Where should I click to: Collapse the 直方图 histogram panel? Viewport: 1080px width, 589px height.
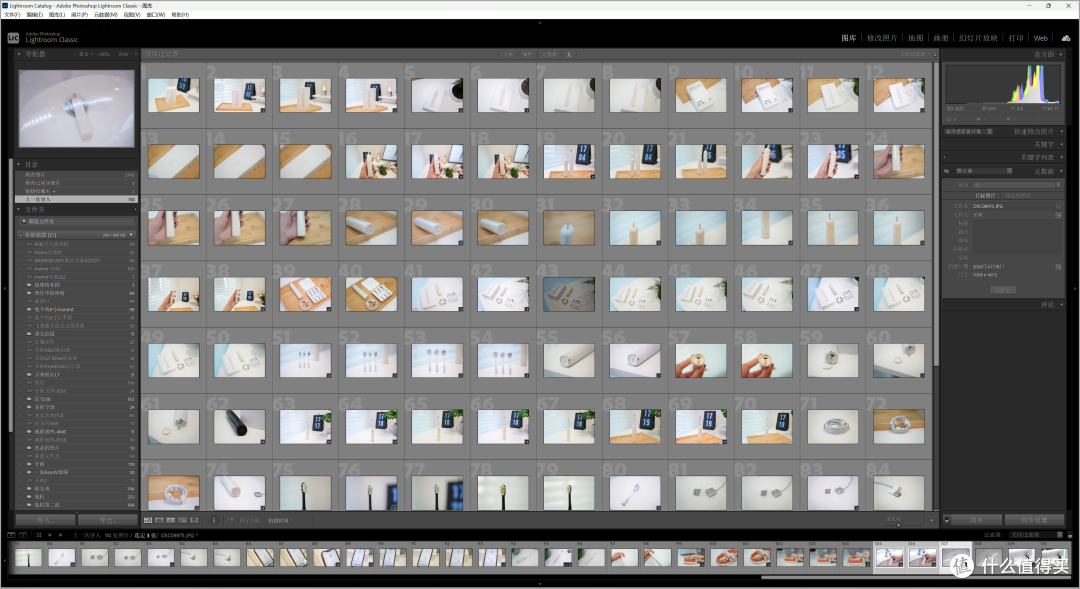[1061, 54]
